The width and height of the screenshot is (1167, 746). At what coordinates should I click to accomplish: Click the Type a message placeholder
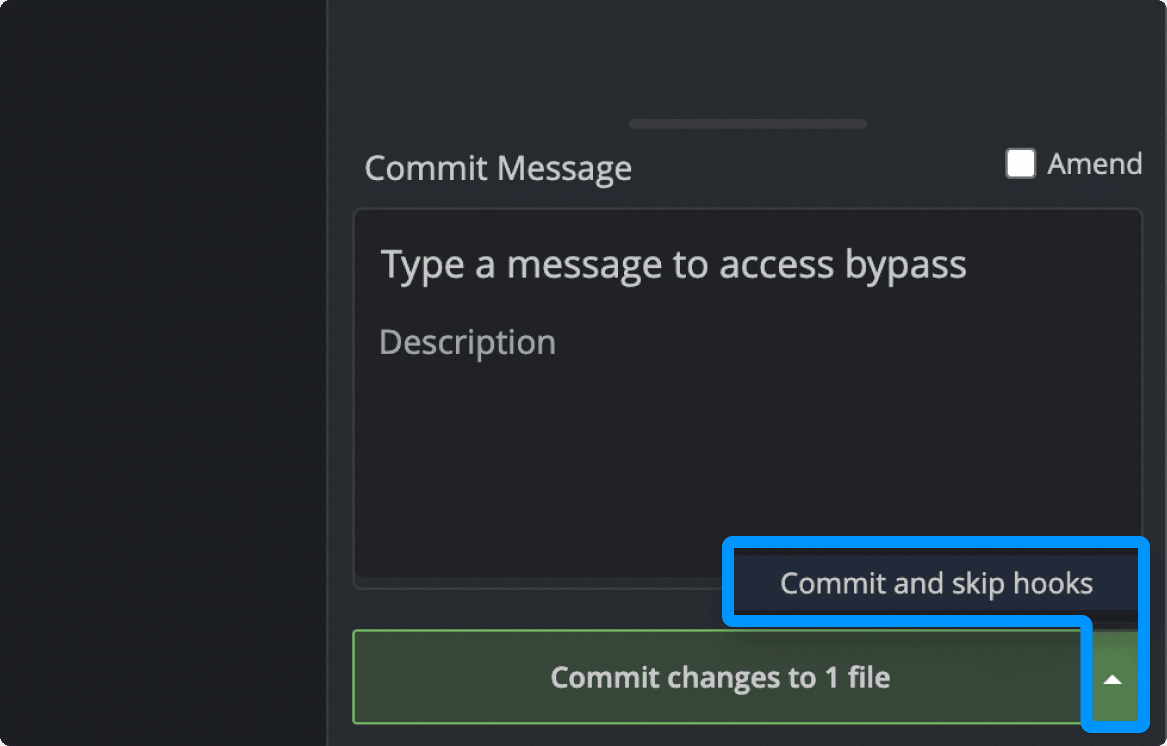pyautogui.click(x=673, y=265)
